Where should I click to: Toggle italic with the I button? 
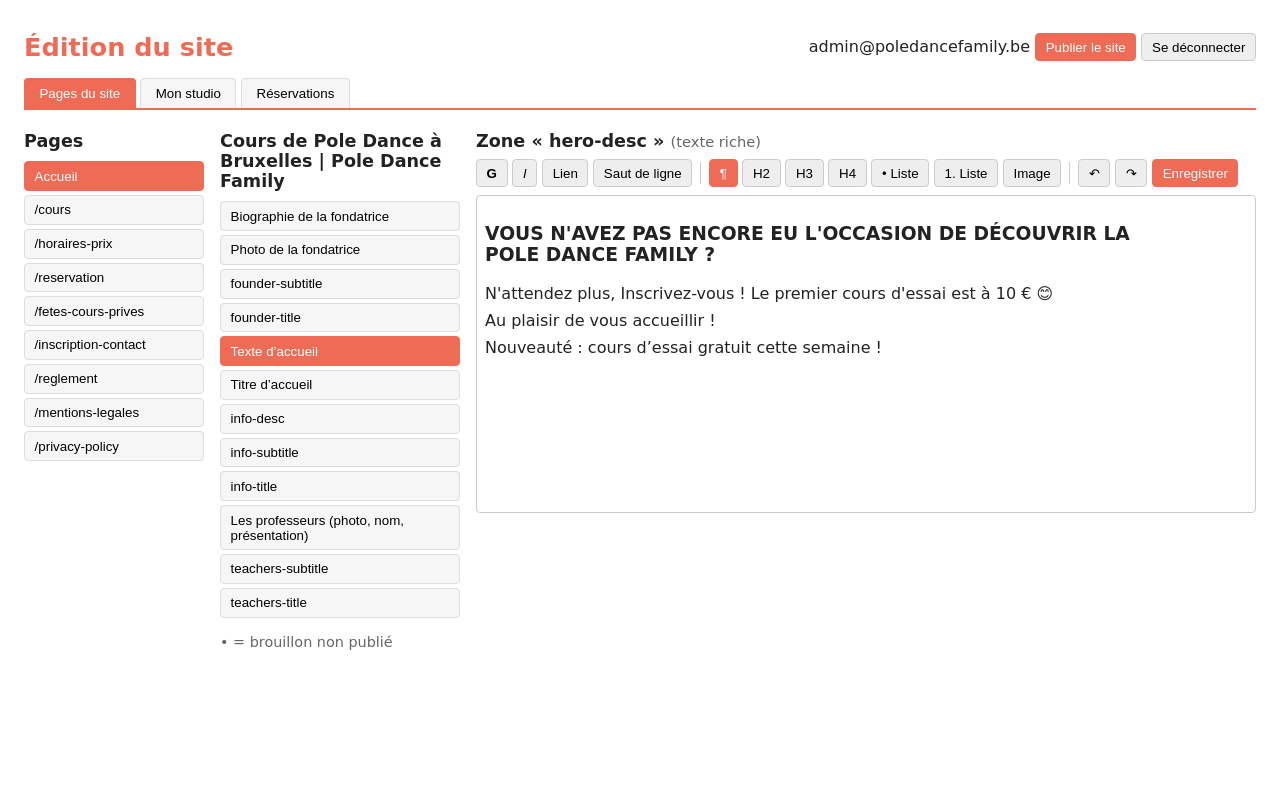click(x=524, y=173)
